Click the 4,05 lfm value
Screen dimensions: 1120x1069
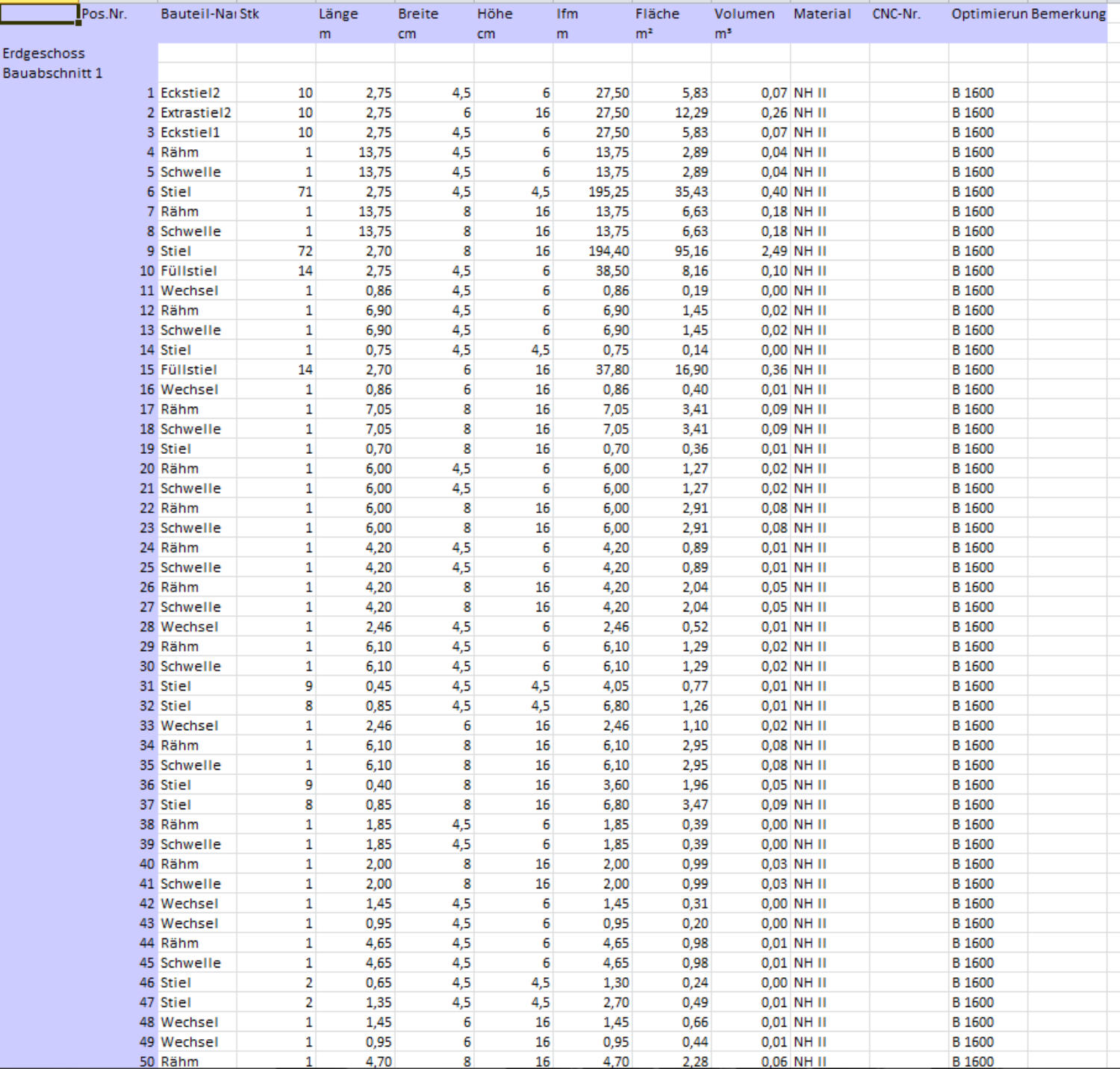(x=593, y=686)
